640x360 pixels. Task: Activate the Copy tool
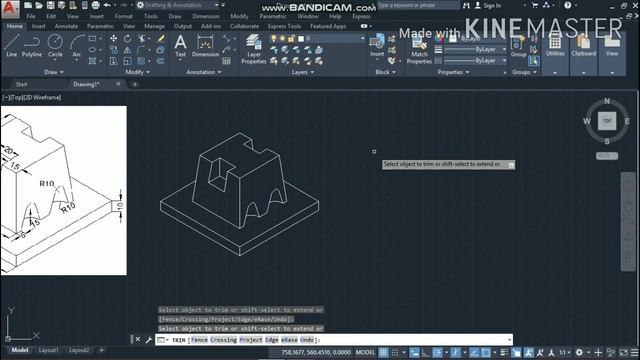coord(113,50)
